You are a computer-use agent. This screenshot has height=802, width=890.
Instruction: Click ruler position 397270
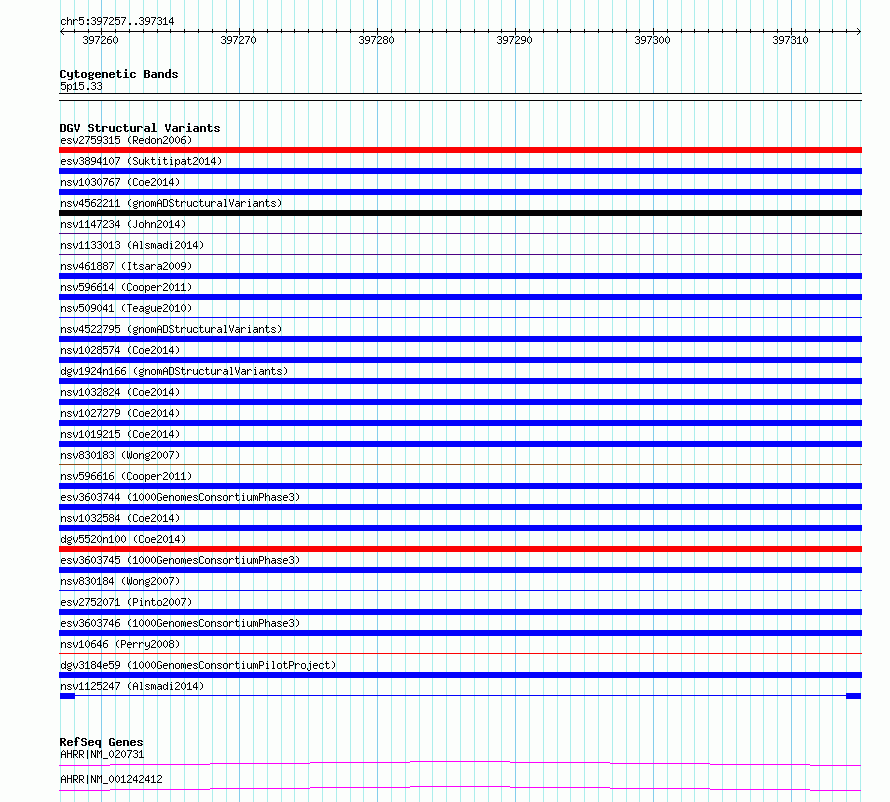tap(238, 40)
